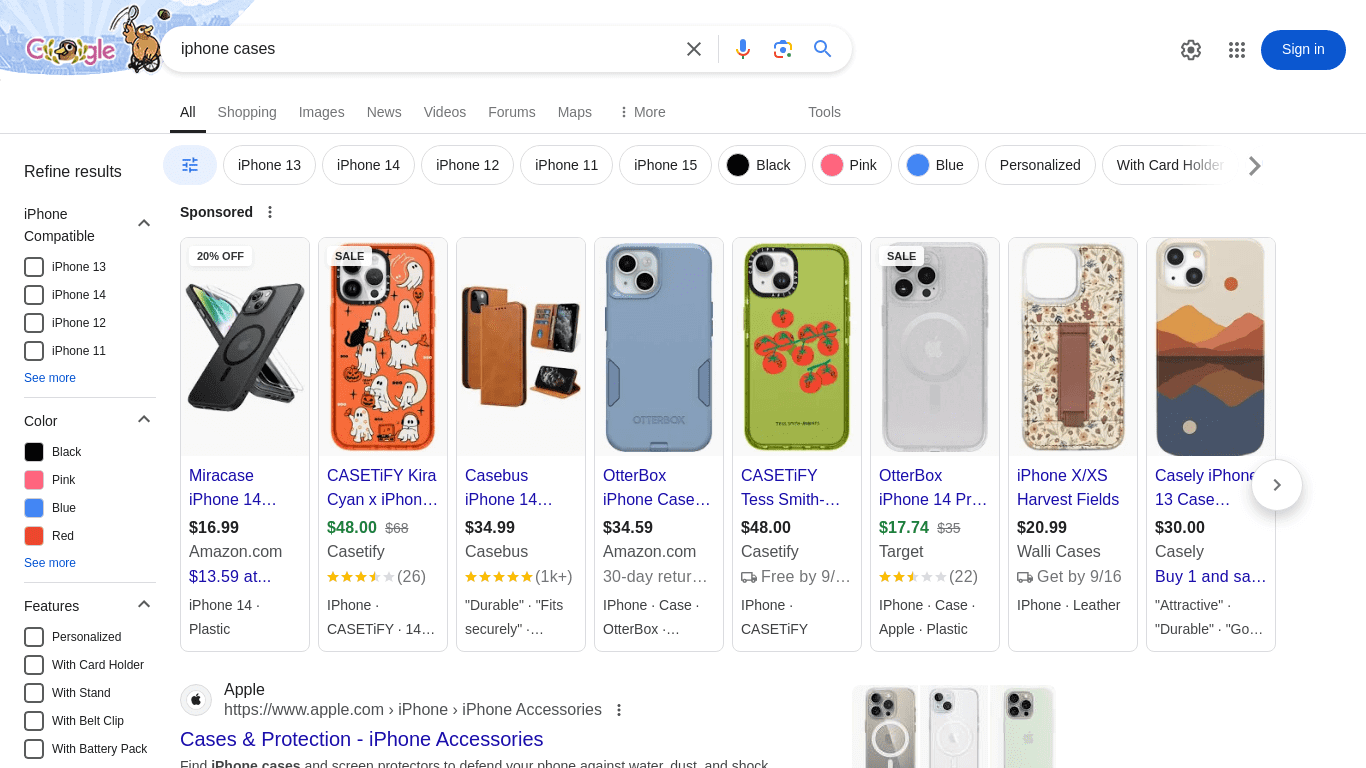Image resolution: width=1366 pixels, height=768 pixels.
Task: Open the Casebus brown wallet case image
Action: point(521,347)
